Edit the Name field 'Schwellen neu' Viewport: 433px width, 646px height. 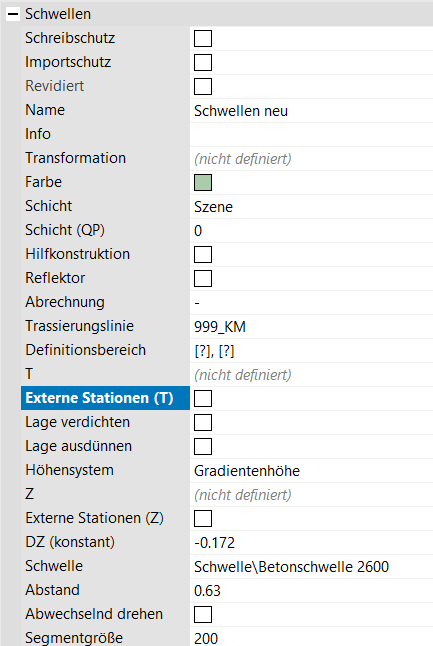pyautogui.click(x=311, y=111)
